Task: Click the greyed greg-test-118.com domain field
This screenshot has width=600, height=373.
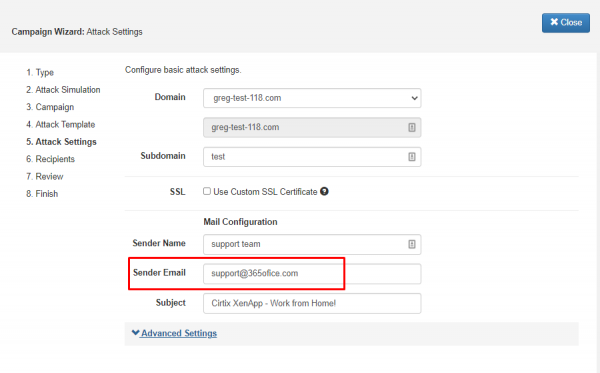Action: point(312,127)
